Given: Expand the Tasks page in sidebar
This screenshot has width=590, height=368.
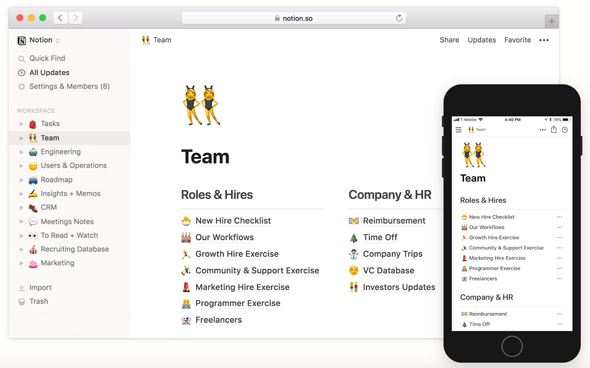Looking at the screenshot, I should tap(21, 124).
